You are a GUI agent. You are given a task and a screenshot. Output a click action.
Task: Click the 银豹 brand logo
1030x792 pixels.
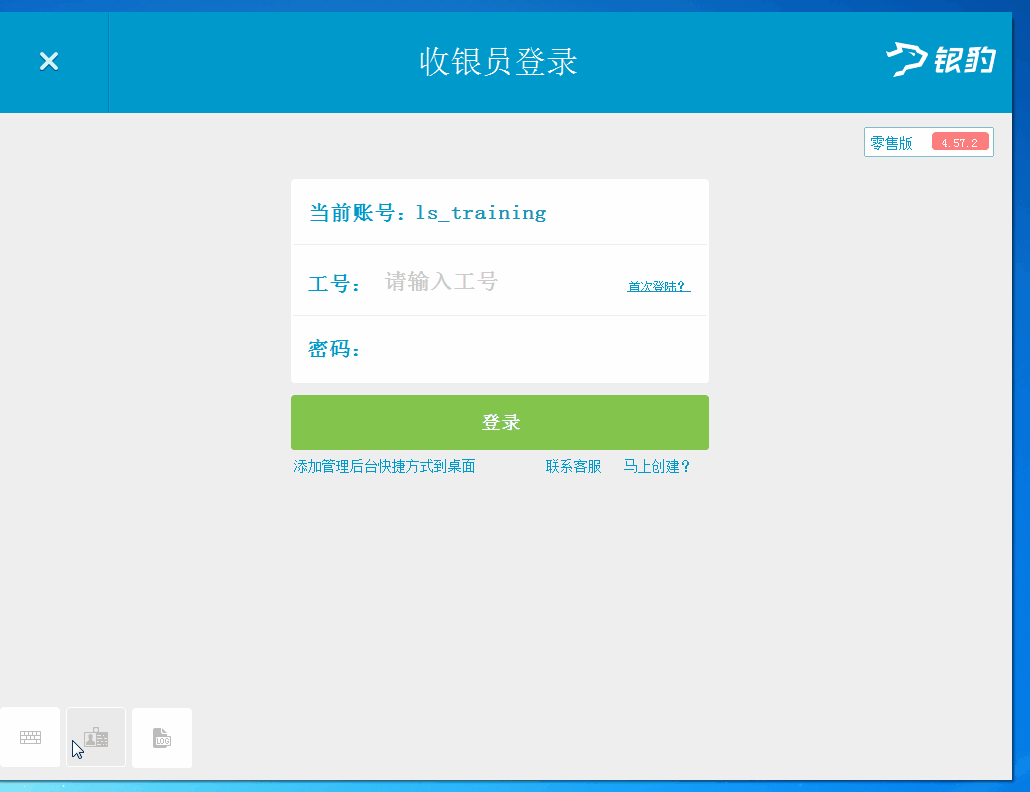tap(938, 60)
